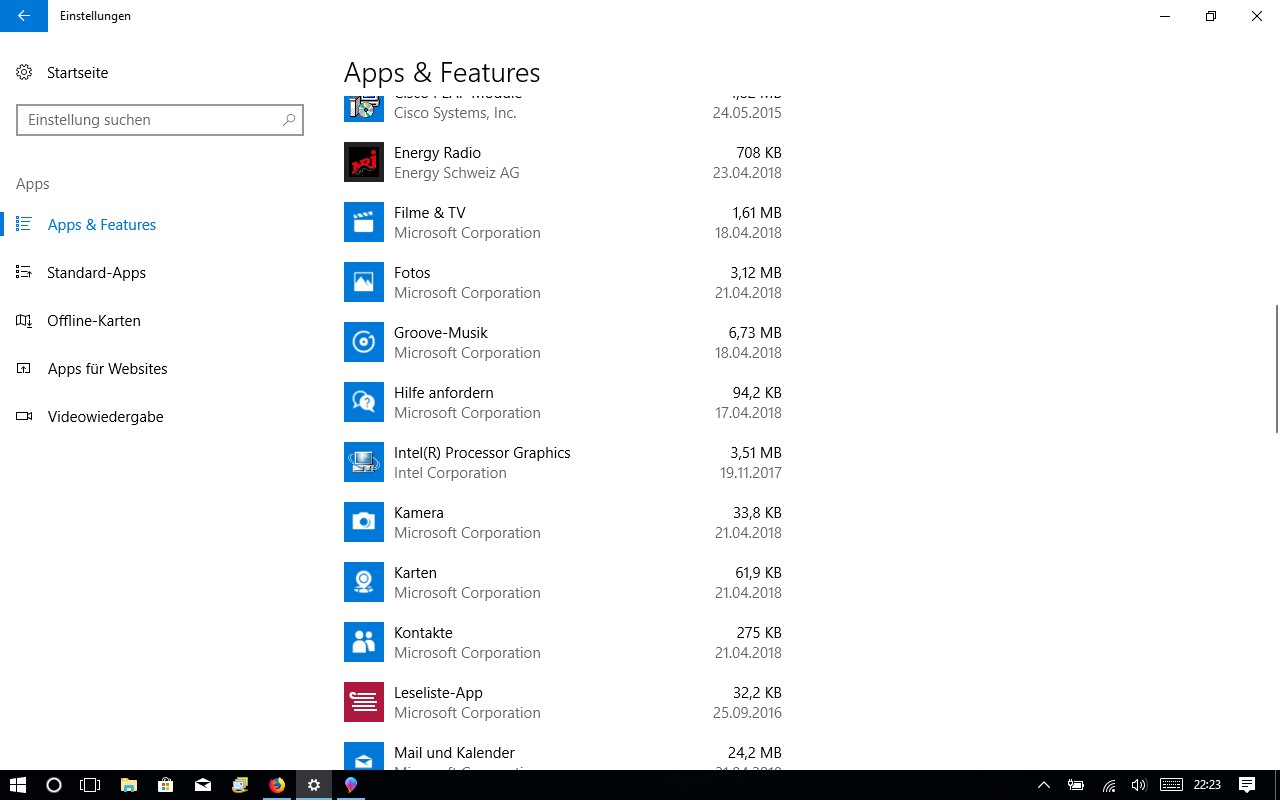1280x800 pixels.
Task: Click the Energy Radio name text
Action: point(437,153)
